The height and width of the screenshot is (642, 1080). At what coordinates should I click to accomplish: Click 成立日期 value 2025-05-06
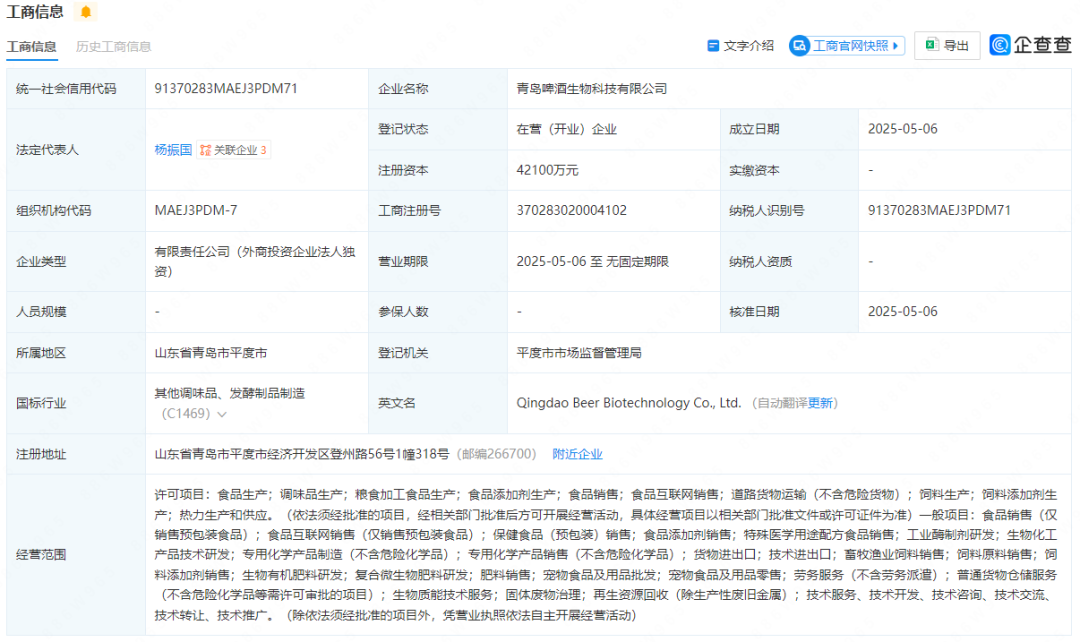[x=902, y=129]
